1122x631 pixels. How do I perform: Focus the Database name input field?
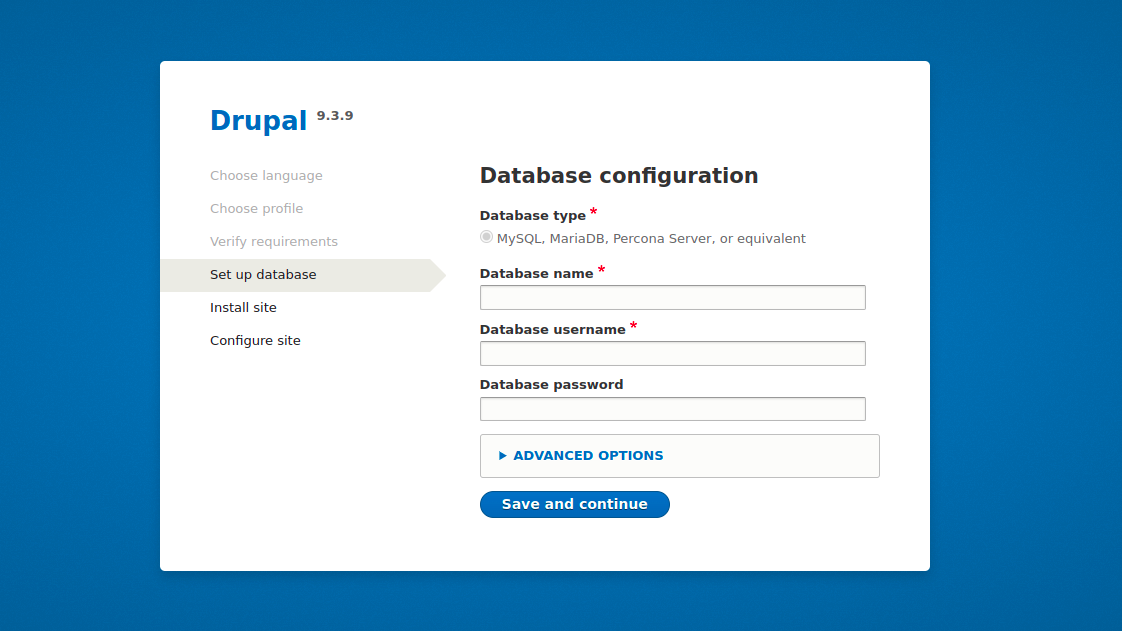pos(673,298)
